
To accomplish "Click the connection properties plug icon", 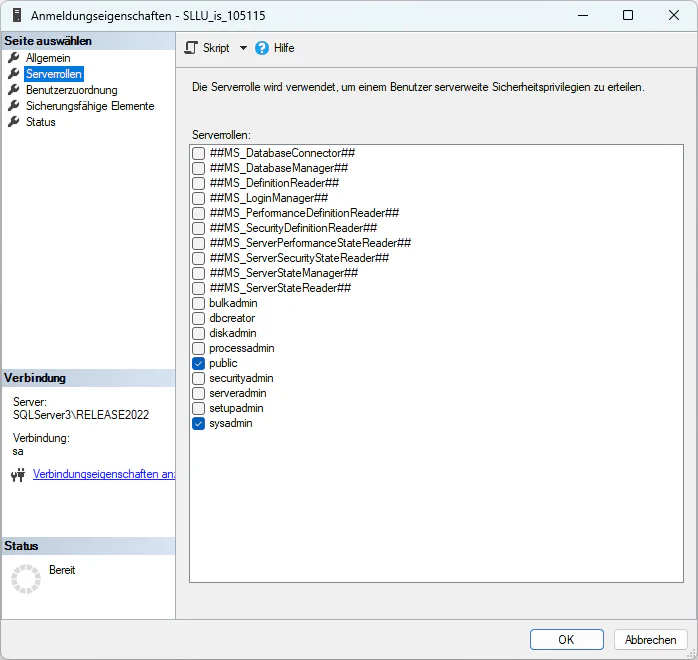I will coord(17,475).
